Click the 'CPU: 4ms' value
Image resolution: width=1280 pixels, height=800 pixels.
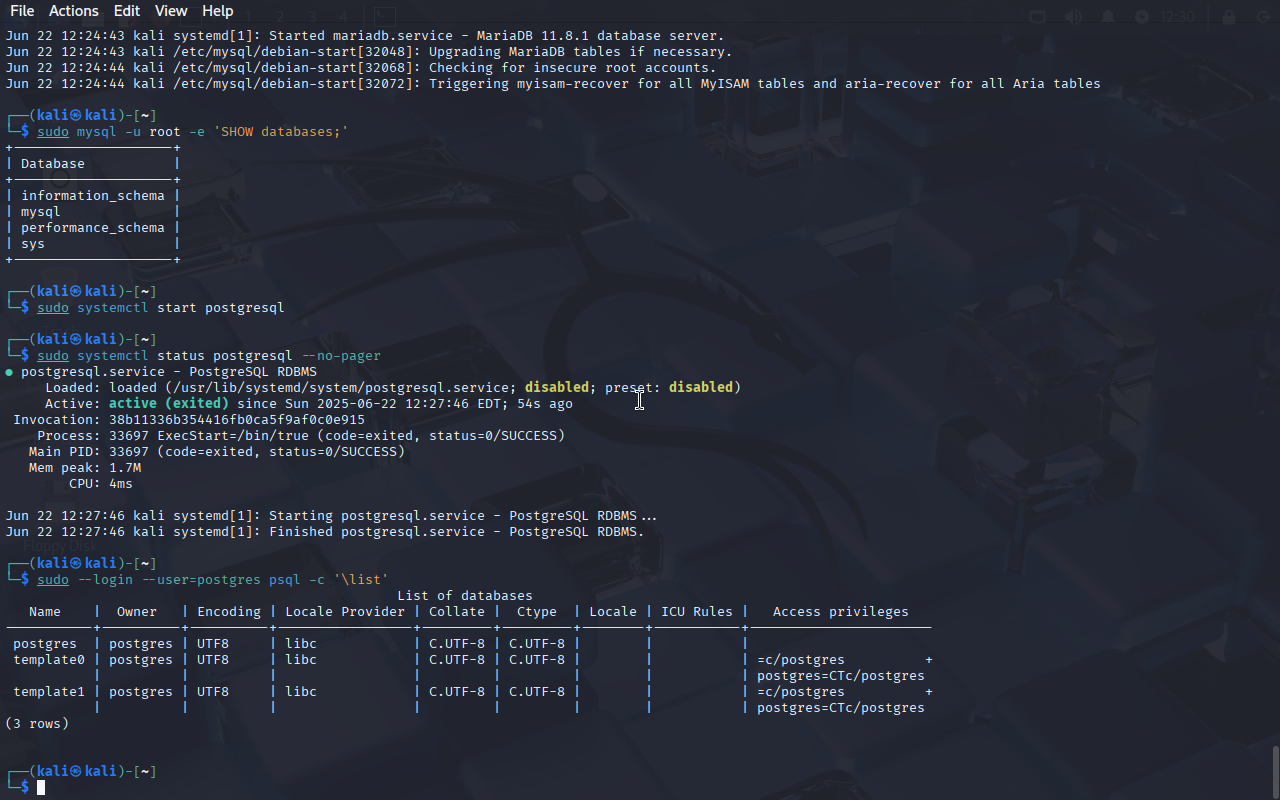101,484
